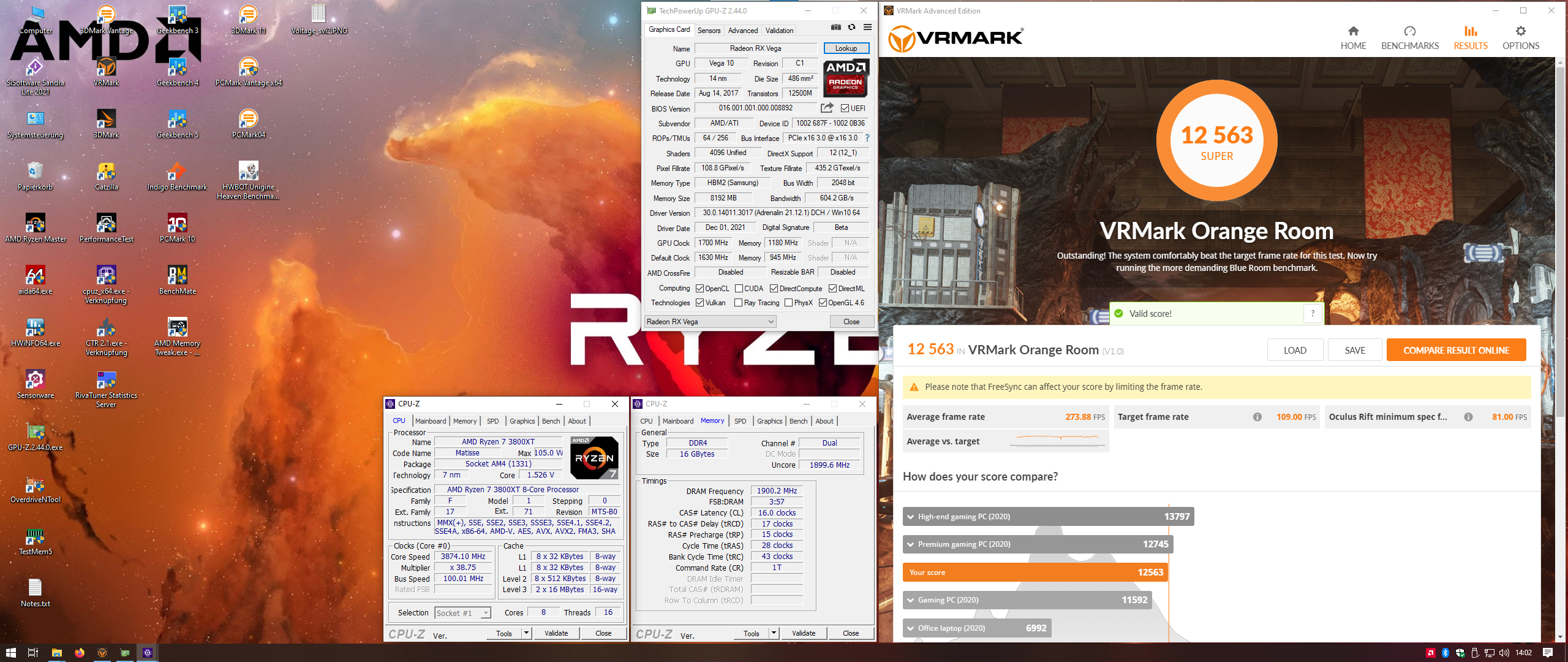Image resolution: width=1568 pixels, height=662 pixels.
Task: Switch to Mainboard tab in CPU-Z CPU window
Action: tap(431, 421)
